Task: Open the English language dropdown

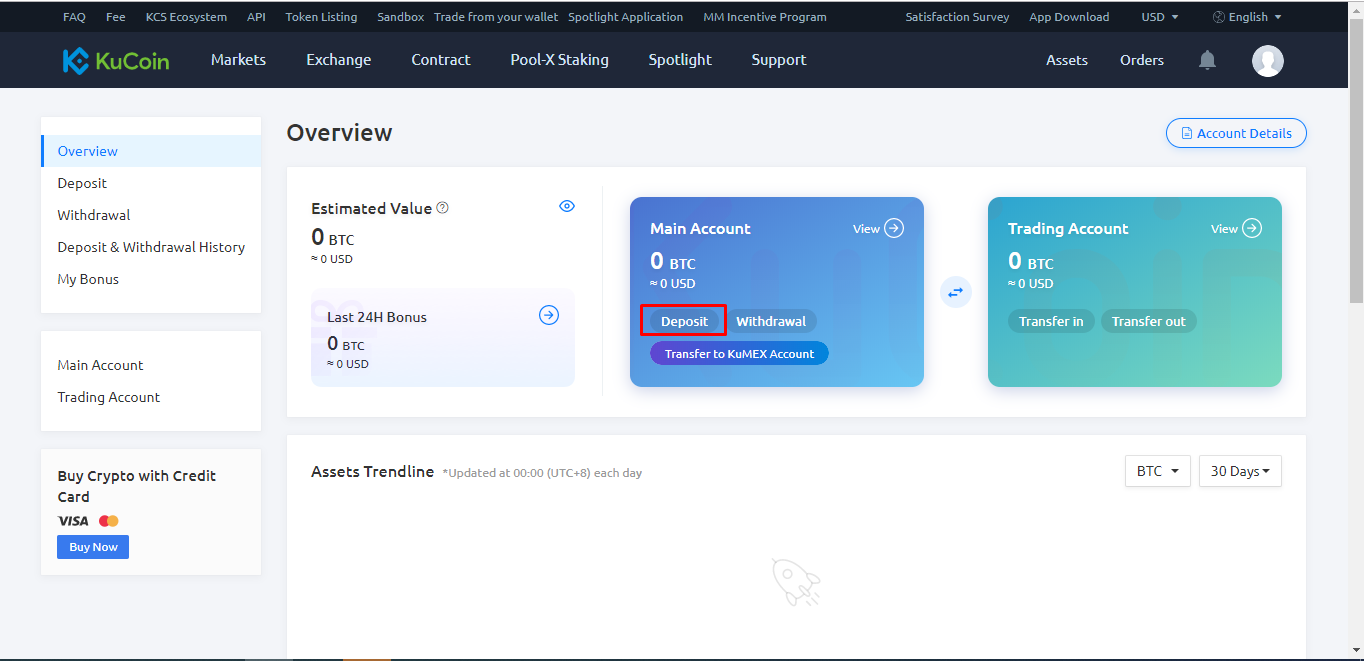Action: 1247,17
